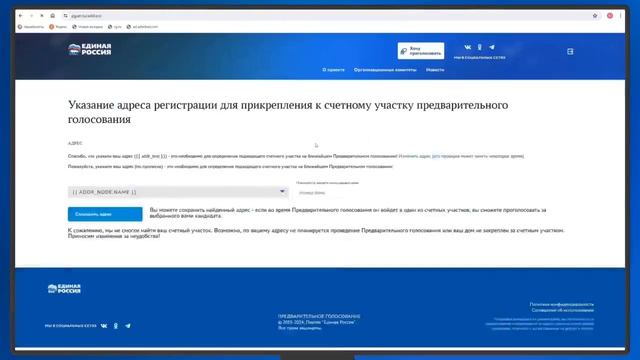The image size is (640, 360).
Task: Click the address dropdown arrow
Action: point(282,191)
